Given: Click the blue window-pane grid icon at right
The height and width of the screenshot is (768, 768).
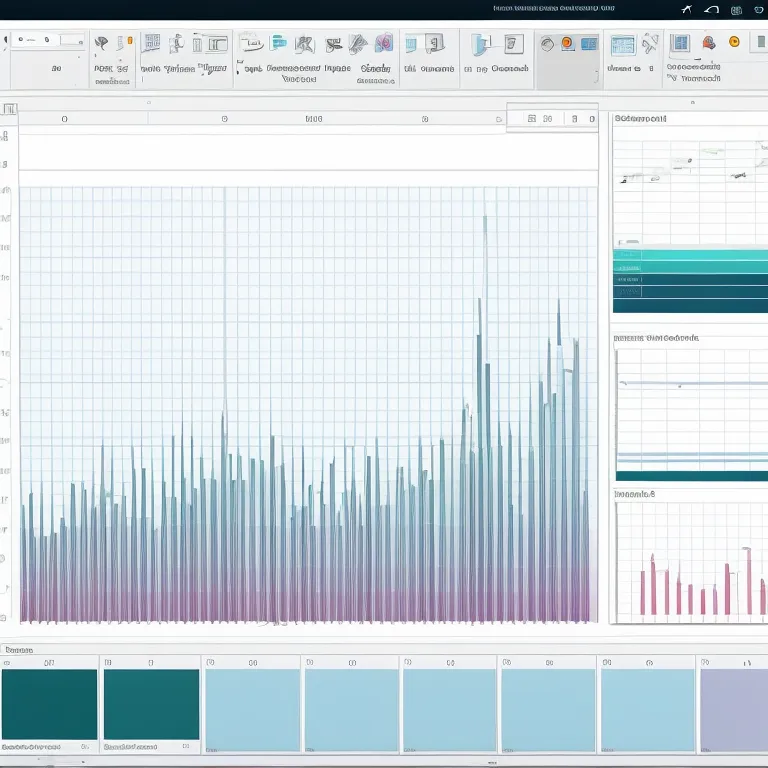Looking at the screenshot, I should coord(680,43).
